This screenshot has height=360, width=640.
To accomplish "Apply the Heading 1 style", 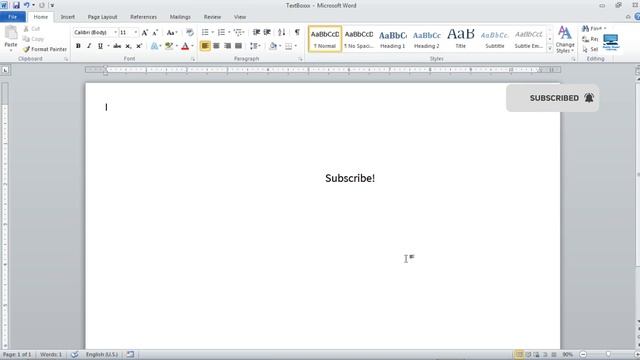I will coord(393,39).
